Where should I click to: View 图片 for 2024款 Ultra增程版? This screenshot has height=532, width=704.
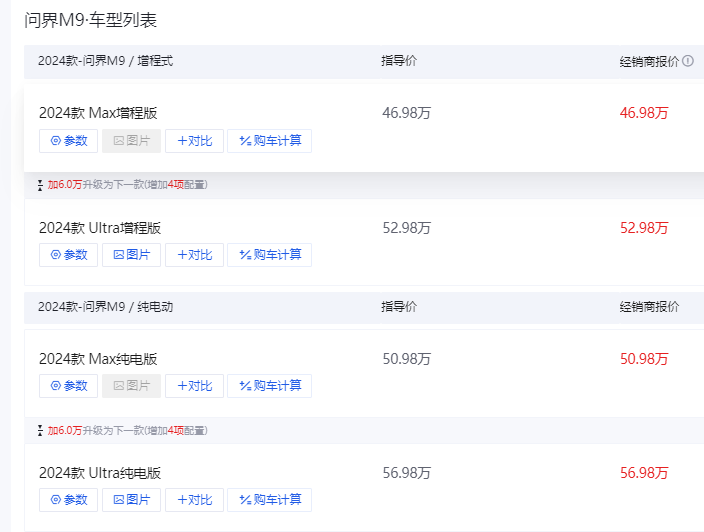click(x=131, y=255)
